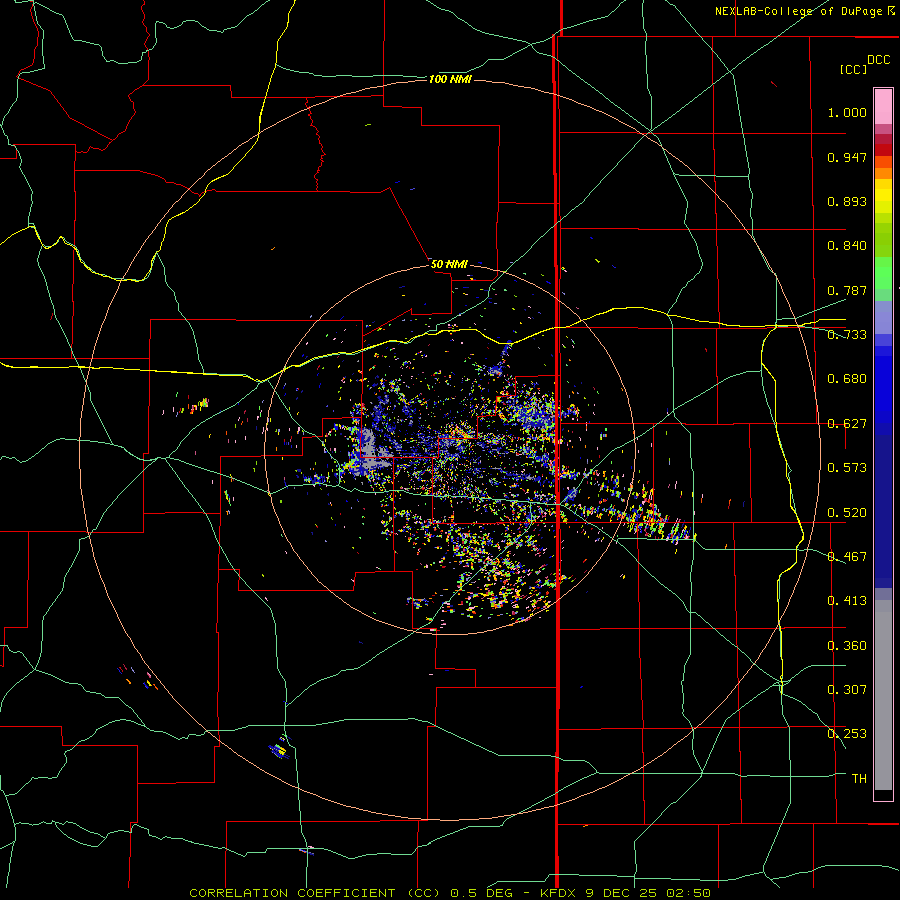Click the 0.573 scale value
This screenshot has width=900, height=900.
847,468
